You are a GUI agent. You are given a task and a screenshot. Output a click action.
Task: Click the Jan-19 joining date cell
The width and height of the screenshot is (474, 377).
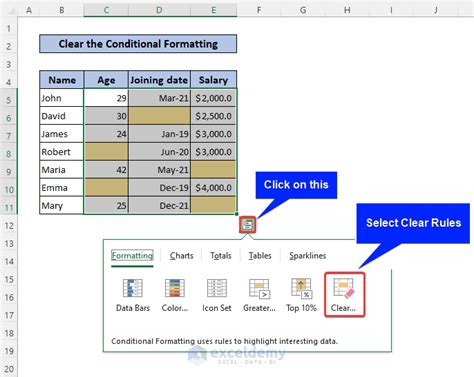tap(159, 134)
